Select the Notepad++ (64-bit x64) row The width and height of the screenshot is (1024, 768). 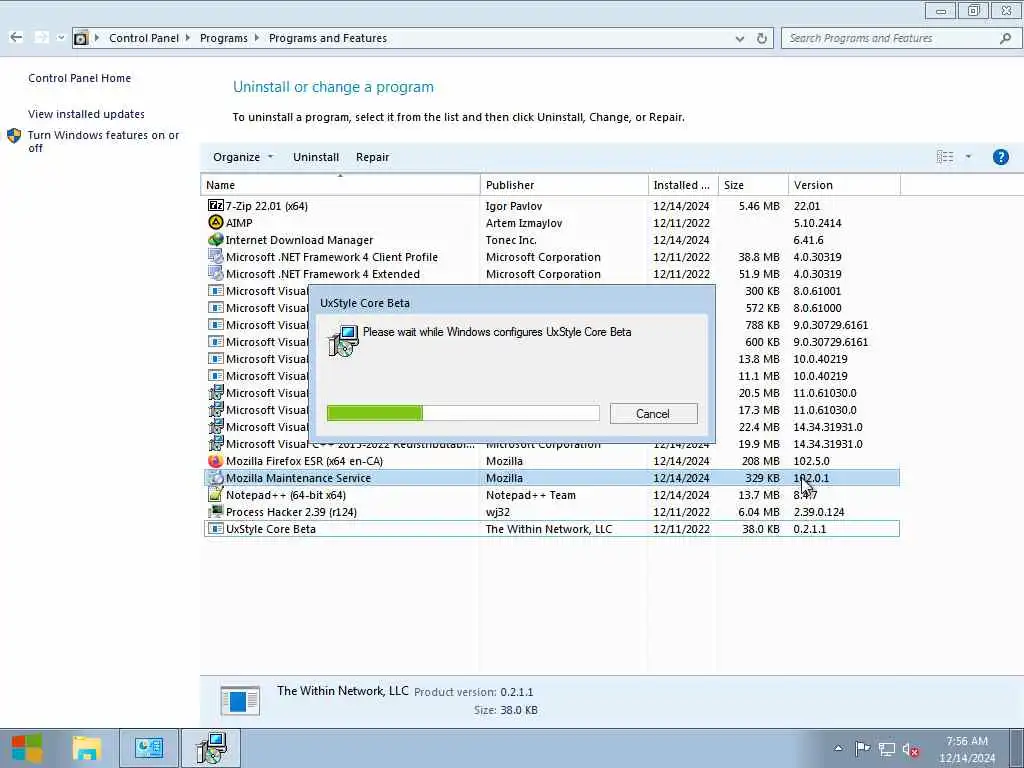[x=552, y=494]
